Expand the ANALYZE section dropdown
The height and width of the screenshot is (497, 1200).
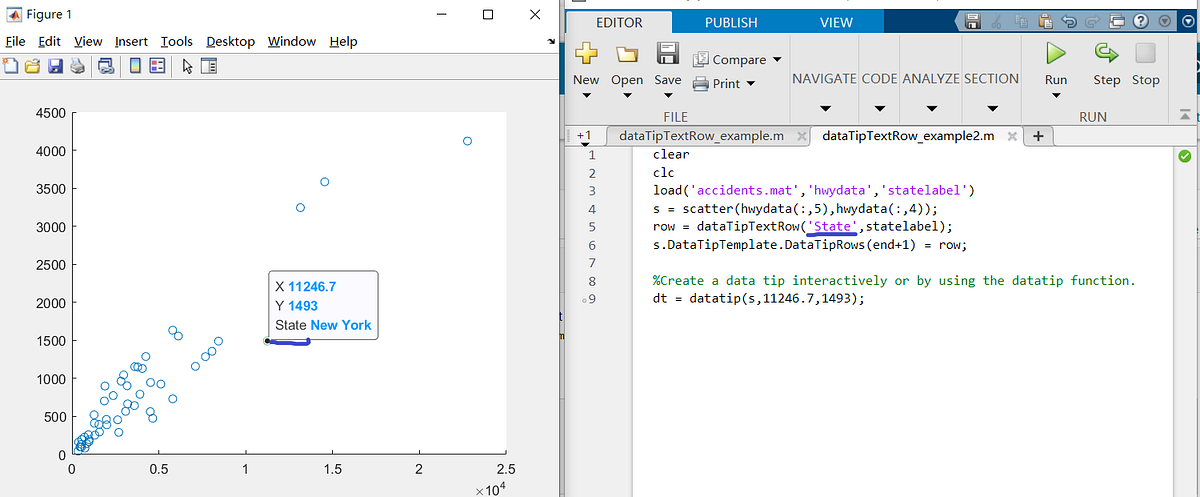click(x=931, y=108)
